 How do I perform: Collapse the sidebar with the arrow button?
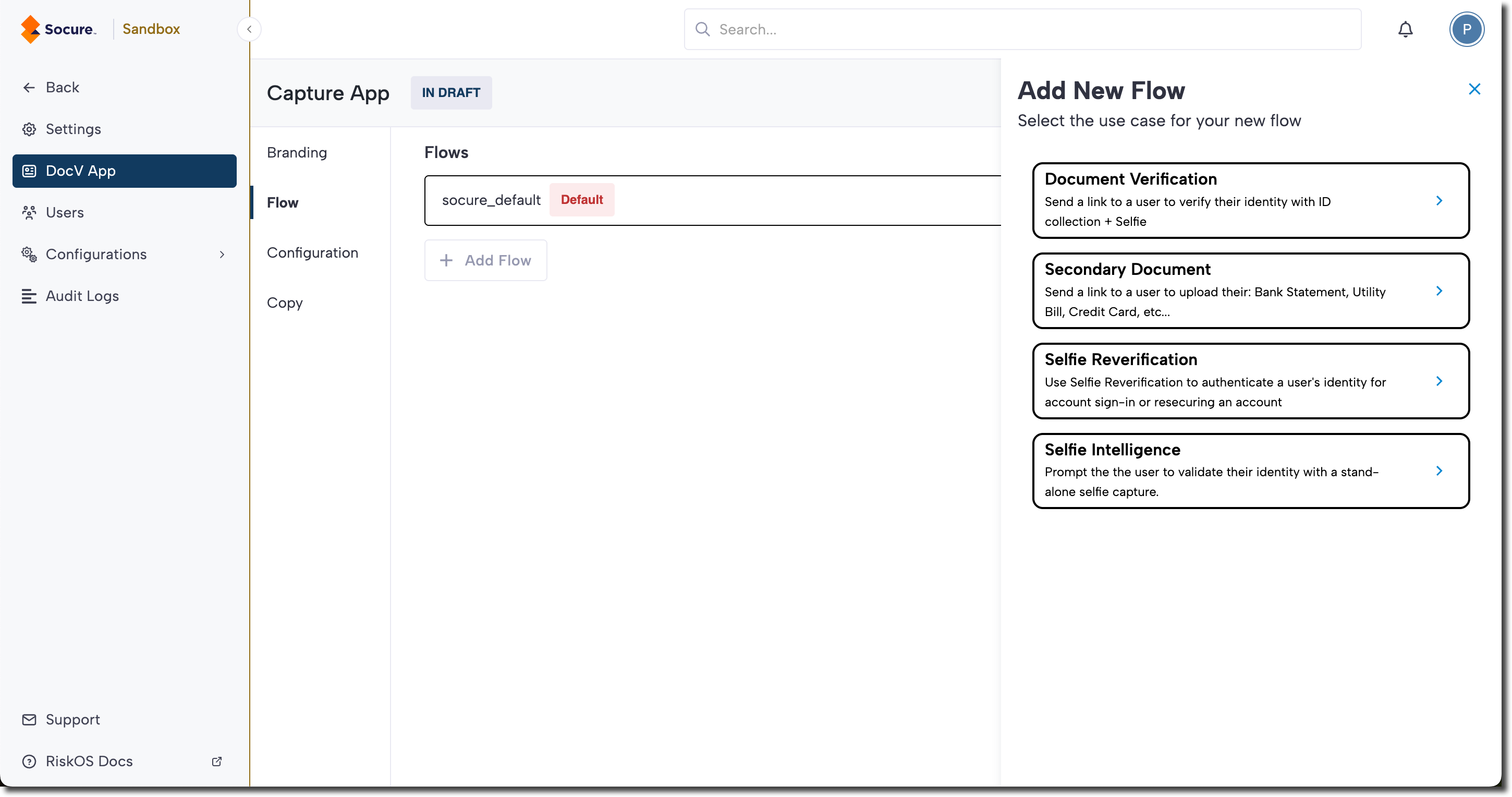[249, 29]
